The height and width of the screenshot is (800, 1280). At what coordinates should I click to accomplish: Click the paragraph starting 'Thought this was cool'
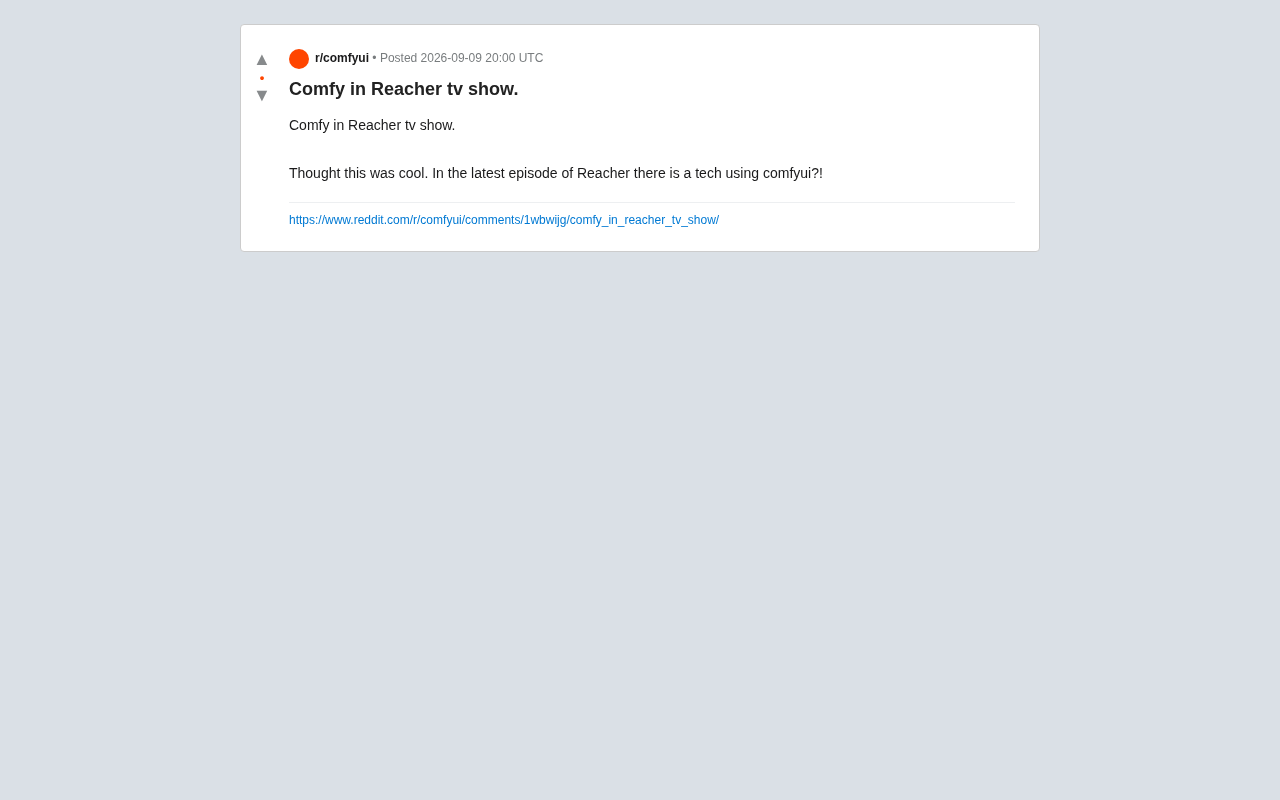(556, 173)
